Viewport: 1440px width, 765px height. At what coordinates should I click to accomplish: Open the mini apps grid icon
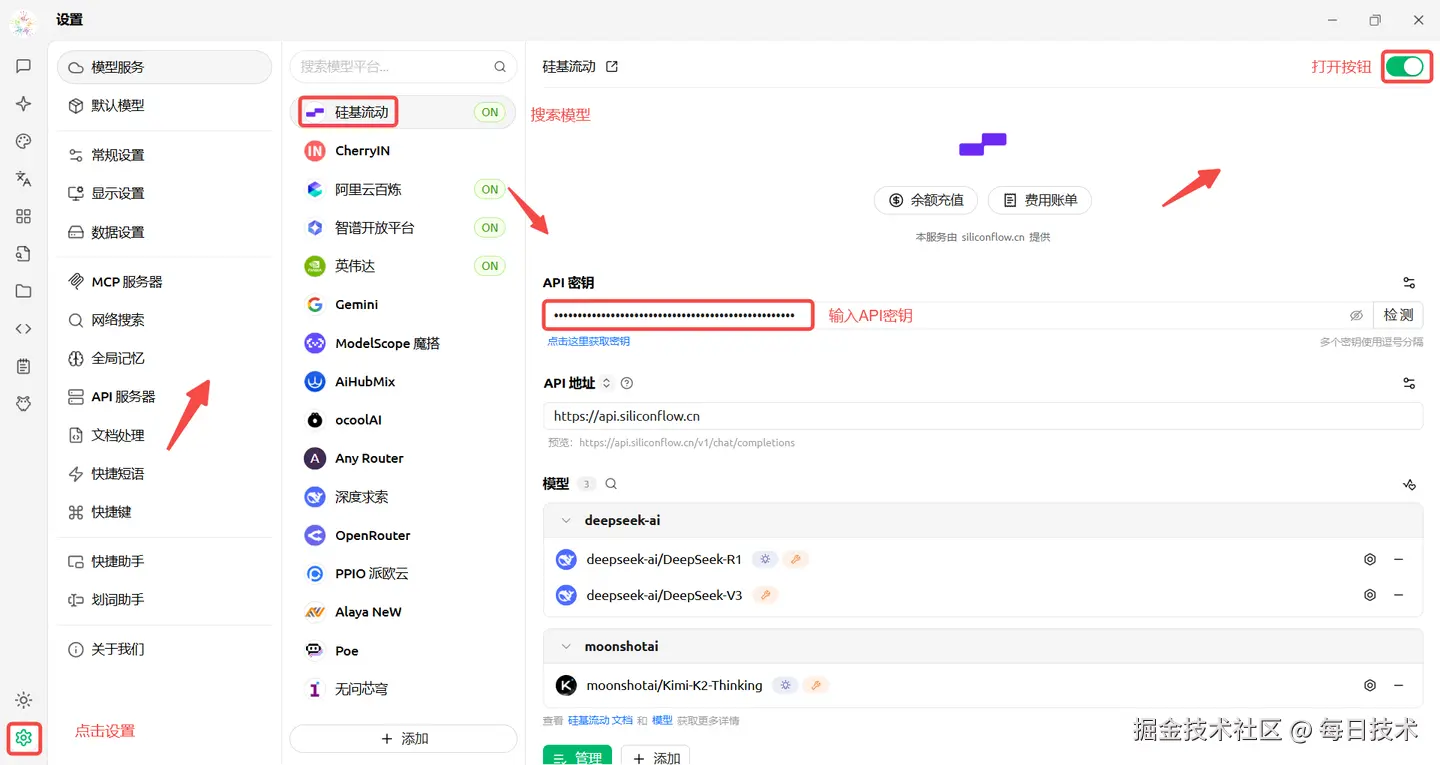pyautogui.click(x=23, y=216)
